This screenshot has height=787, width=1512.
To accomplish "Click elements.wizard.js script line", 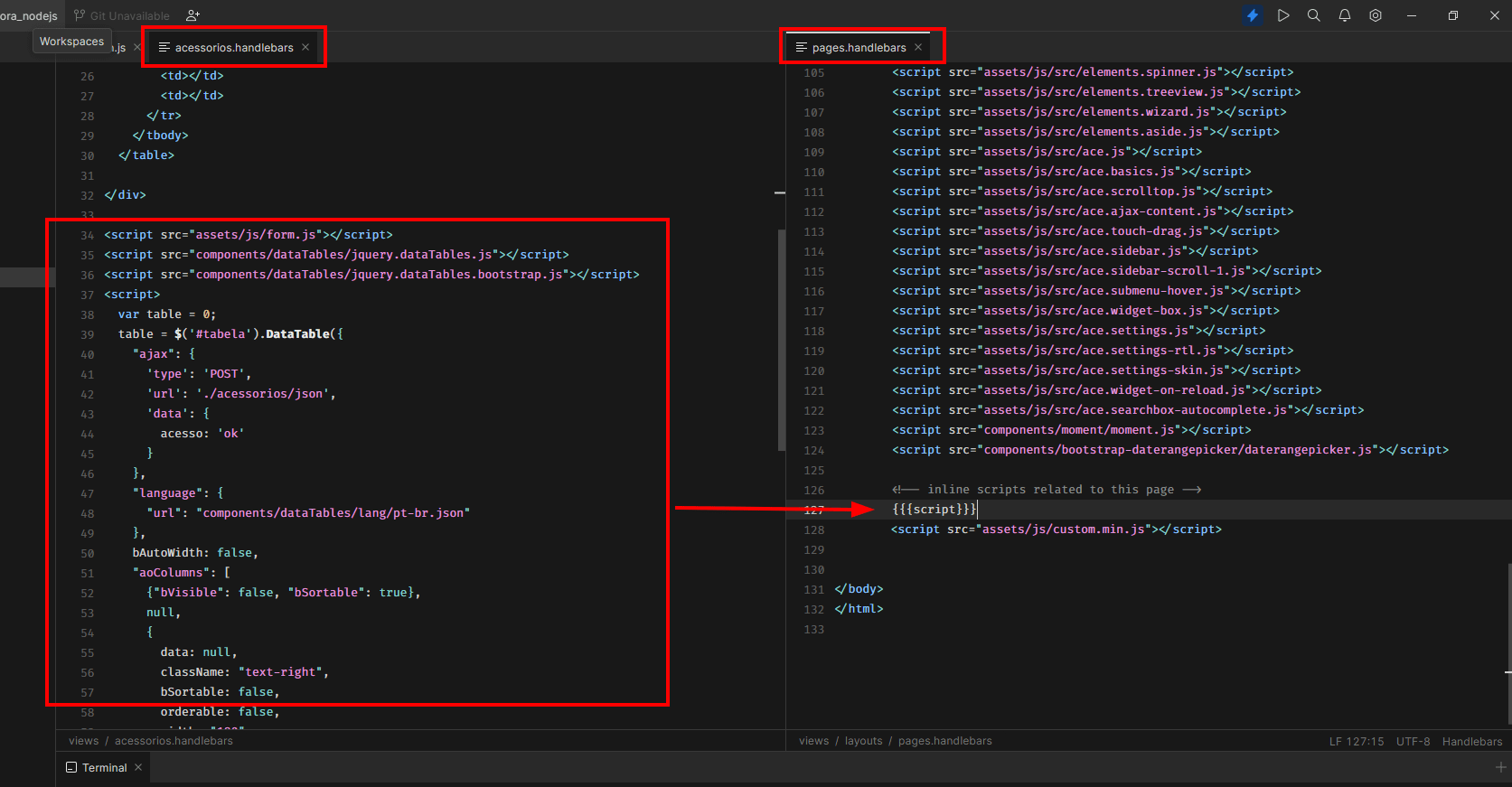I will (x=1089, y=112).
